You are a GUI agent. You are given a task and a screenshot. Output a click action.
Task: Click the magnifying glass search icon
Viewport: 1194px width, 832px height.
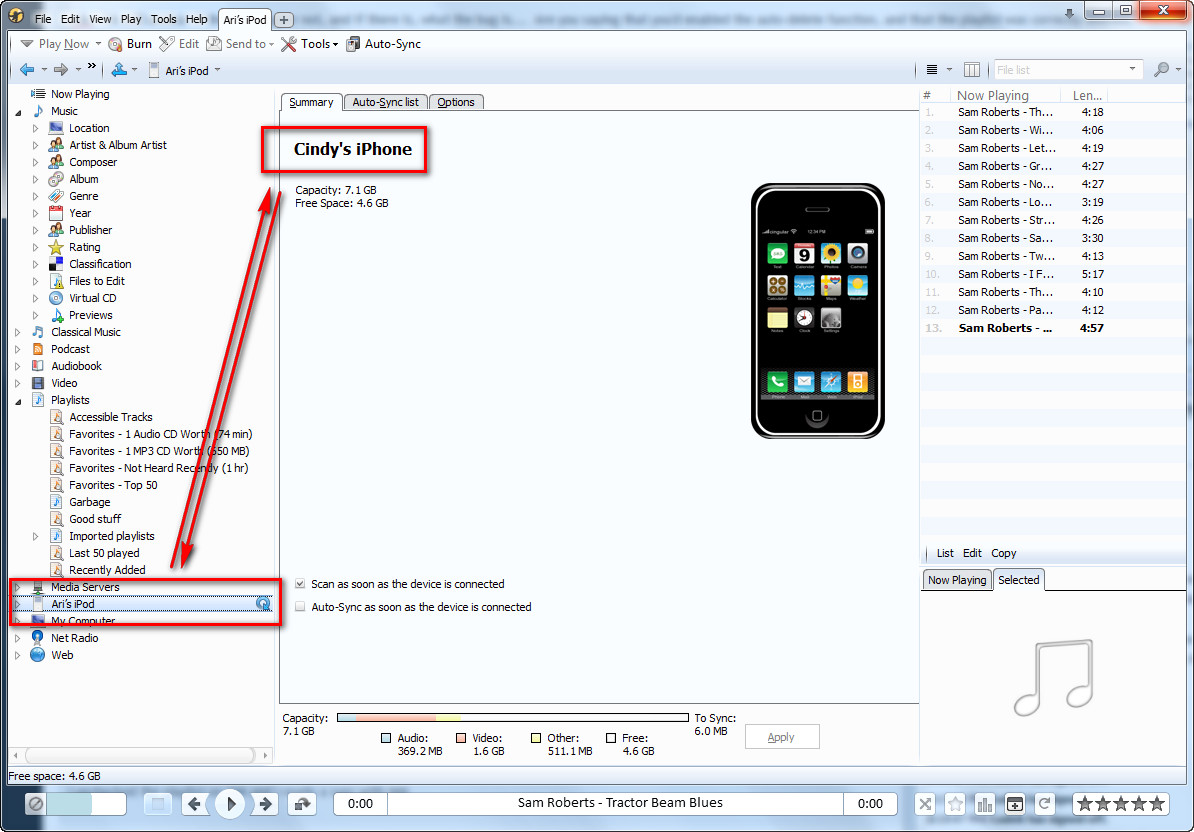pyautogui.click(x=1161, y=70)
